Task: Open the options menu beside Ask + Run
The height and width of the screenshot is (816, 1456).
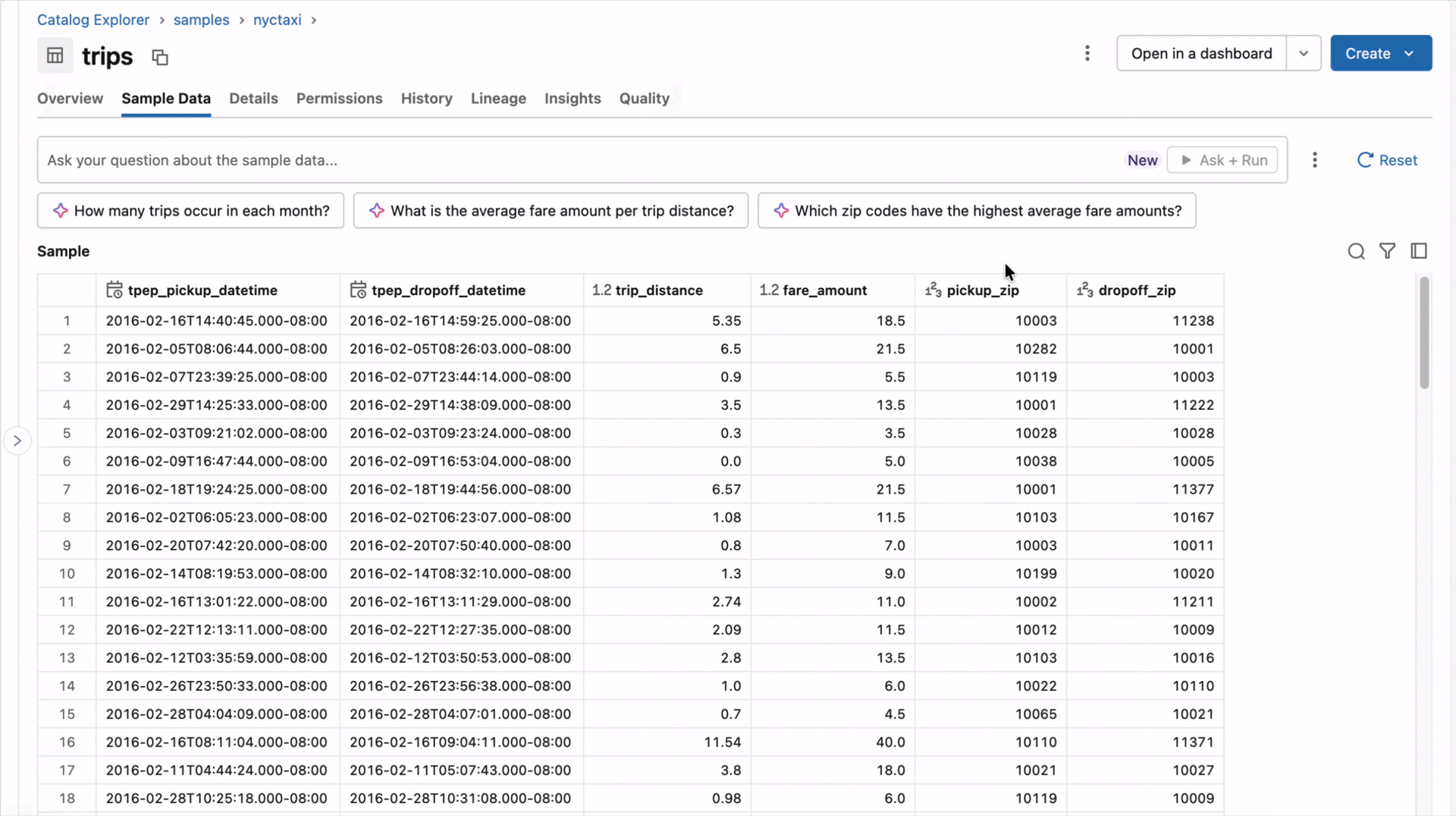Action: pyautogui.click(x=1314, y=160)
